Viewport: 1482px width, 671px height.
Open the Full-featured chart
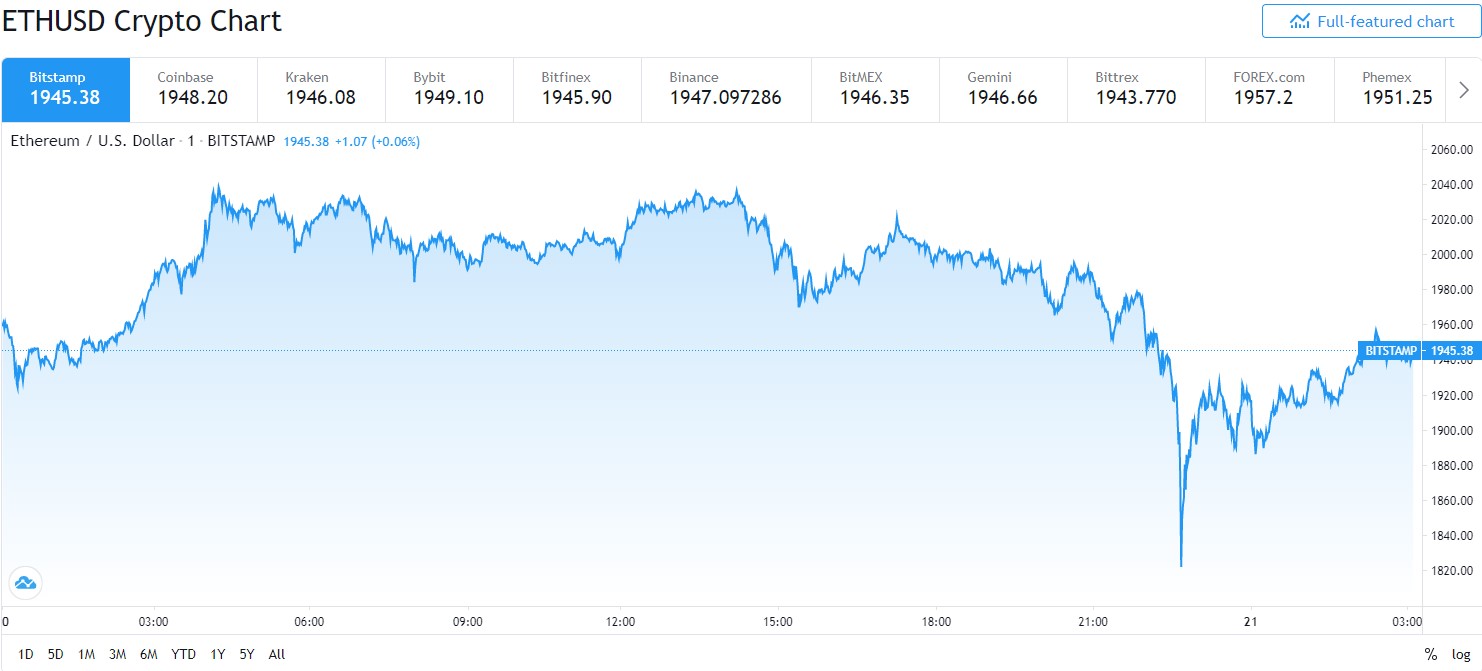[x=1371, y=21]
